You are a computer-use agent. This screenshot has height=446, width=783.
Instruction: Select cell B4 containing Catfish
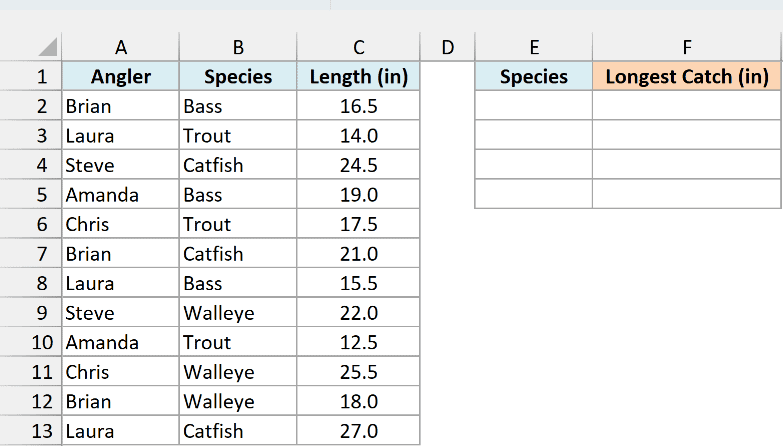click(x=238, y=165)
